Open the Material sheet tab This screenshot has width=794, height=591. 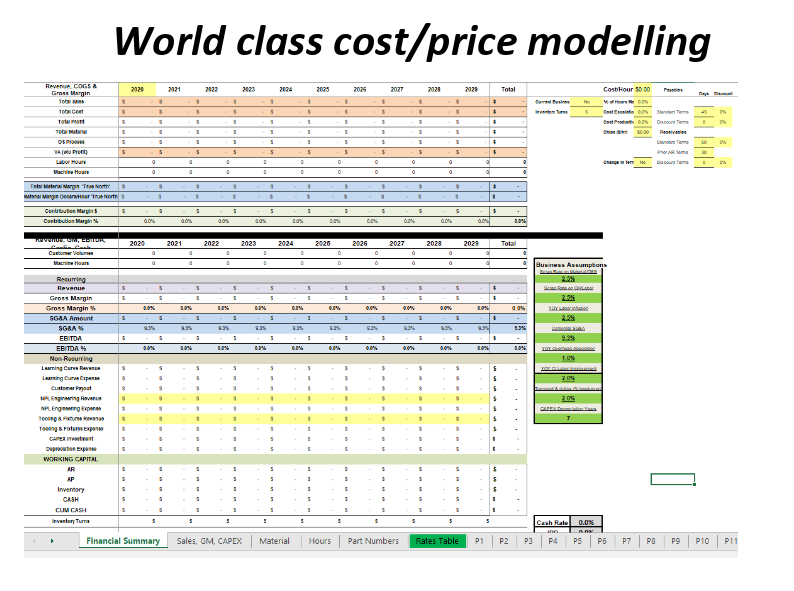[x=274, y=541]
